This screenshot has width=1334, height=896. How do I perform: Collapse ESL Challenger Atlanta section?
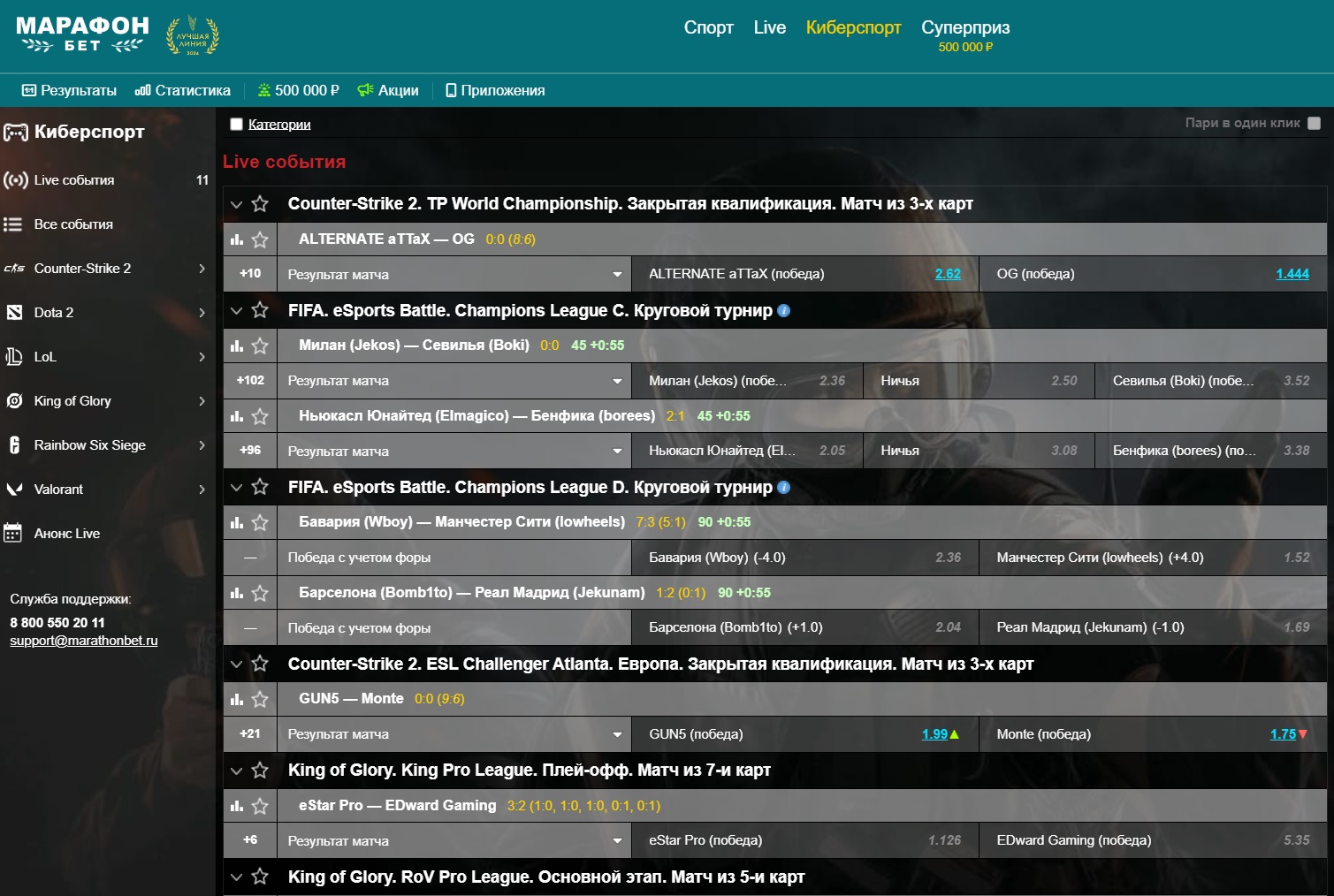click(x=236, y=664)
